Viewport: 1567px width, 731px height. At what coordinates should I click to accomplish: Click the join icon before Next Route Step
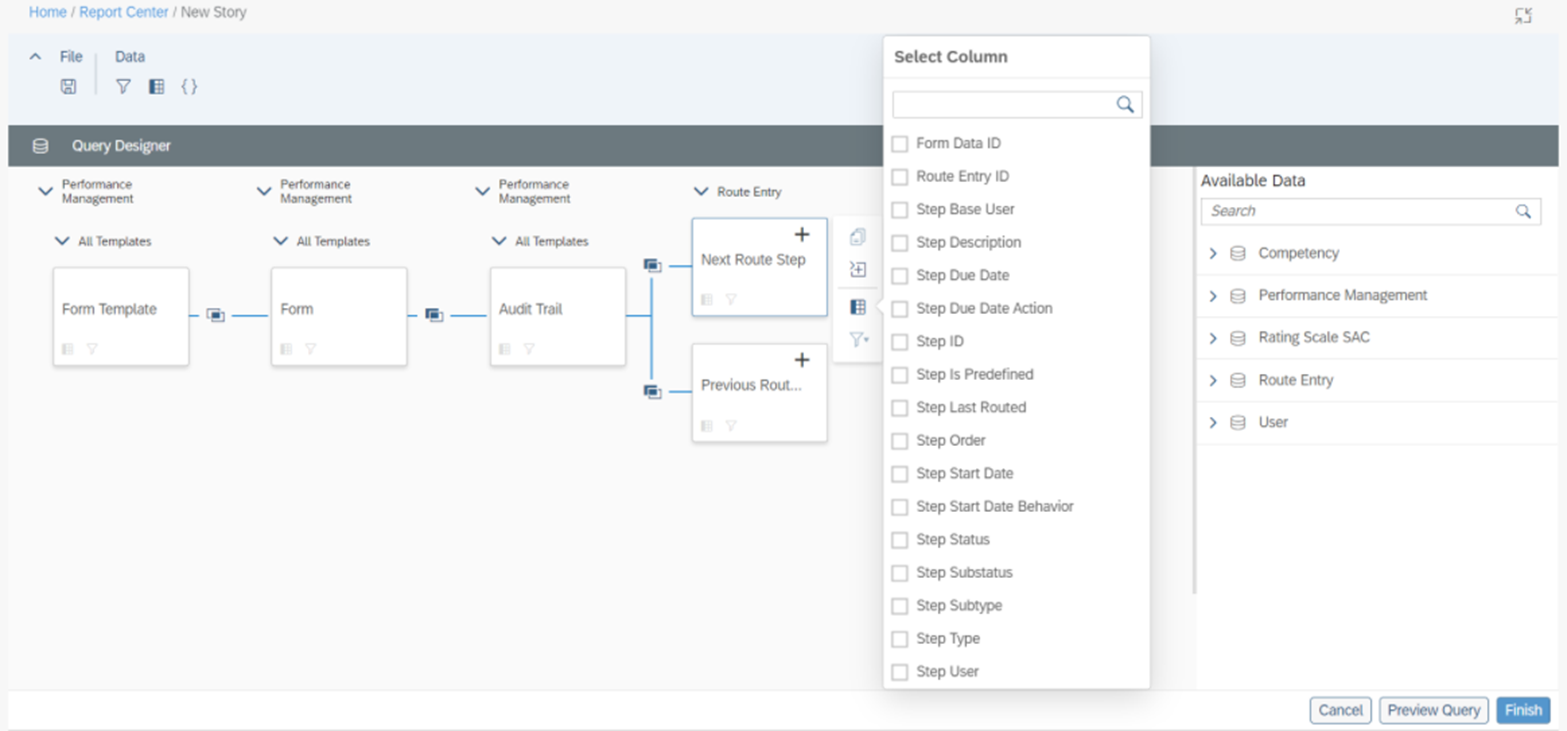tap(652, 266)
